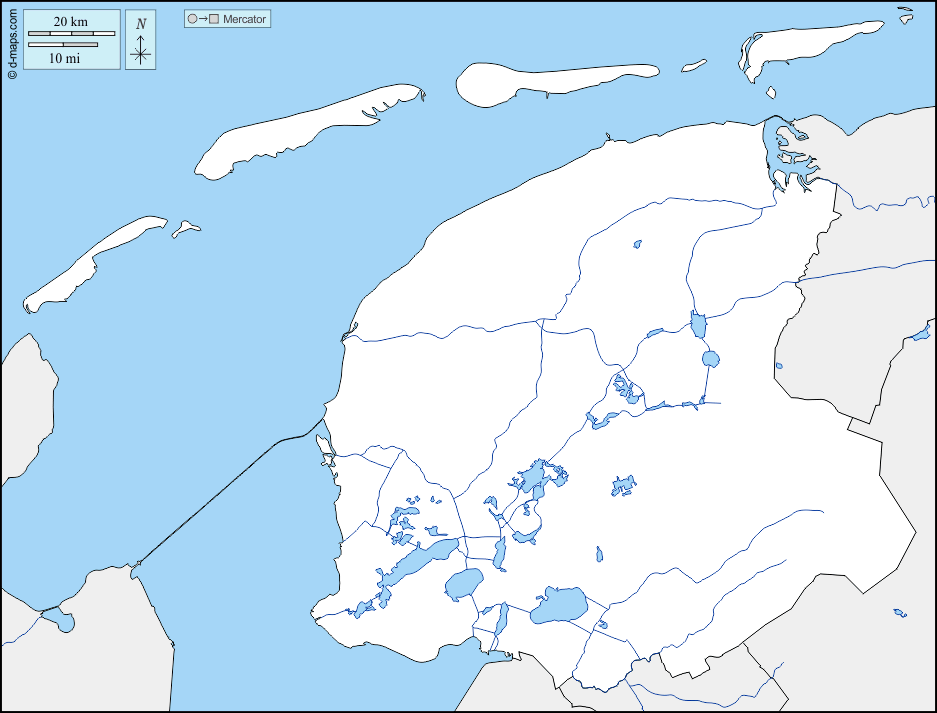Select the easternmost island at top right
Screen dimensions: 937x713
click(800, 45)
